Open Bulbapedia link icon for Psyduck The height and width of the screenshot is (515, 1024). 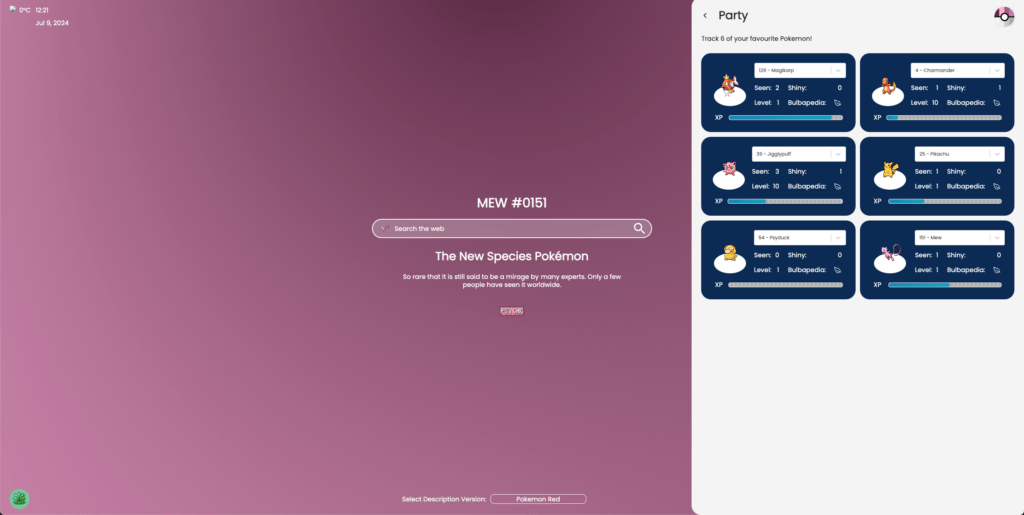click(837, 270)
